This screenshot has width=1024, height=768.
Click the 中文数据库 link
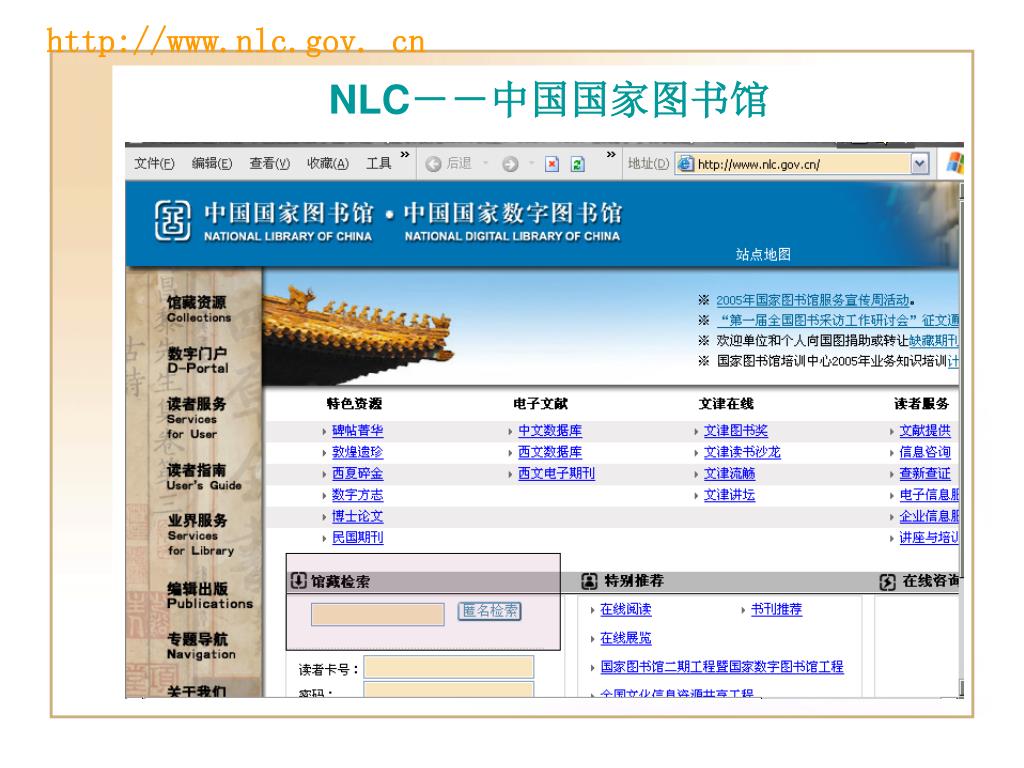tap(550, 430)
